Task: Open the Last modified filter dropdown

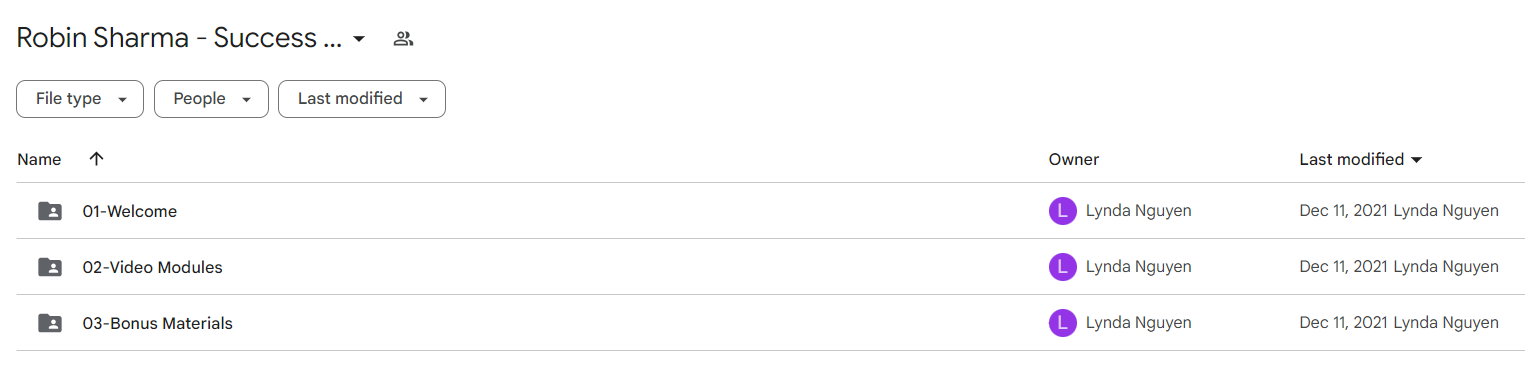Action: point(362,99)
